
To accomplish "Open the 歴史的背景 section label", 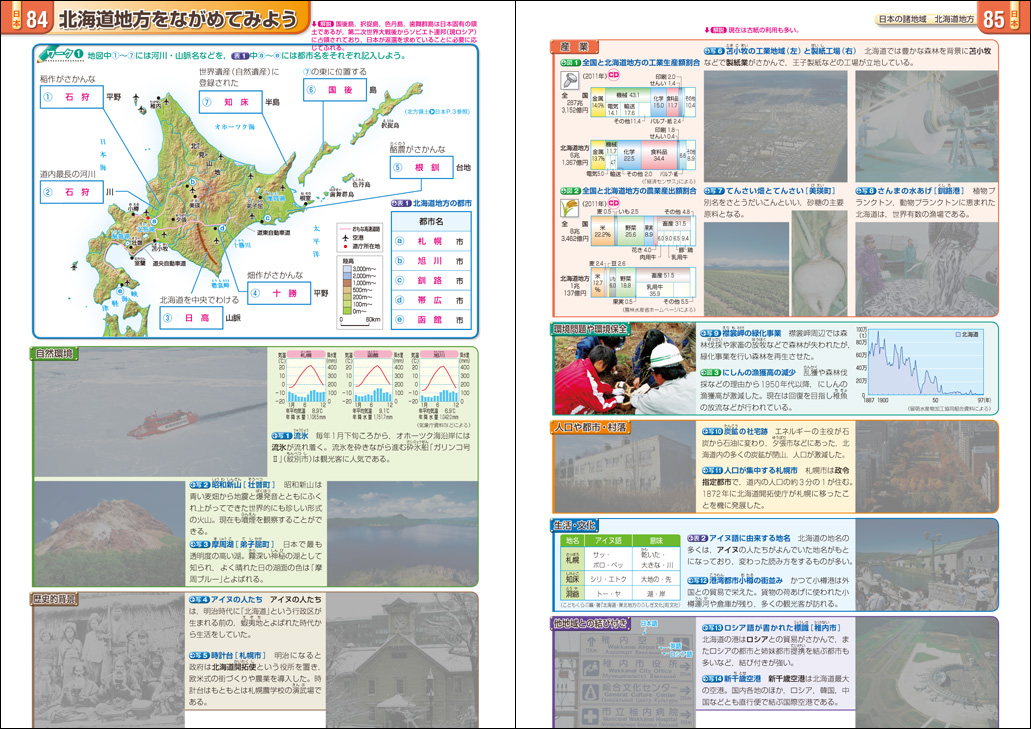I will click(x=55, y=600).
